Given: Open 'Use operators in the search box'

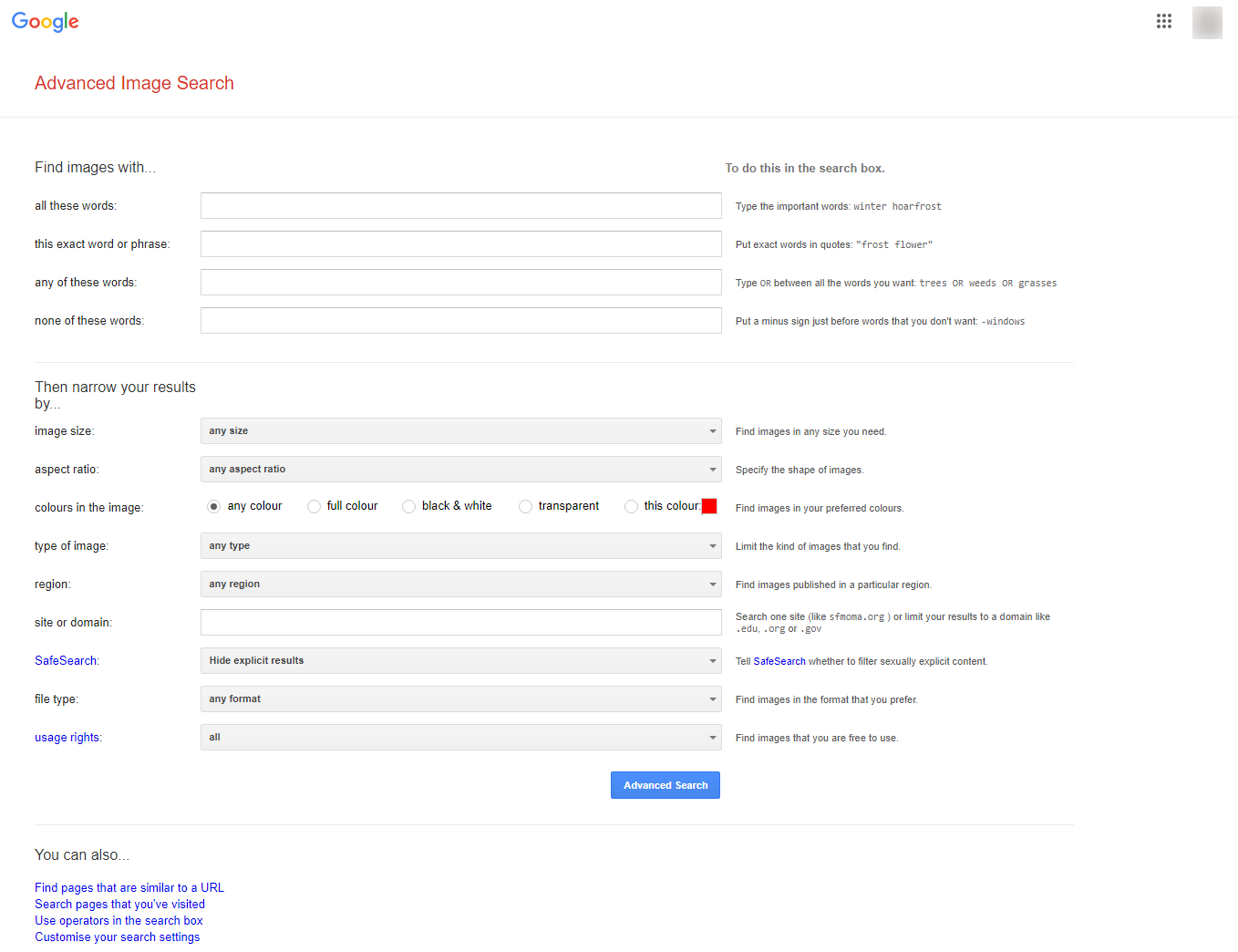Looking at the screenshot, I should (119, 920).
